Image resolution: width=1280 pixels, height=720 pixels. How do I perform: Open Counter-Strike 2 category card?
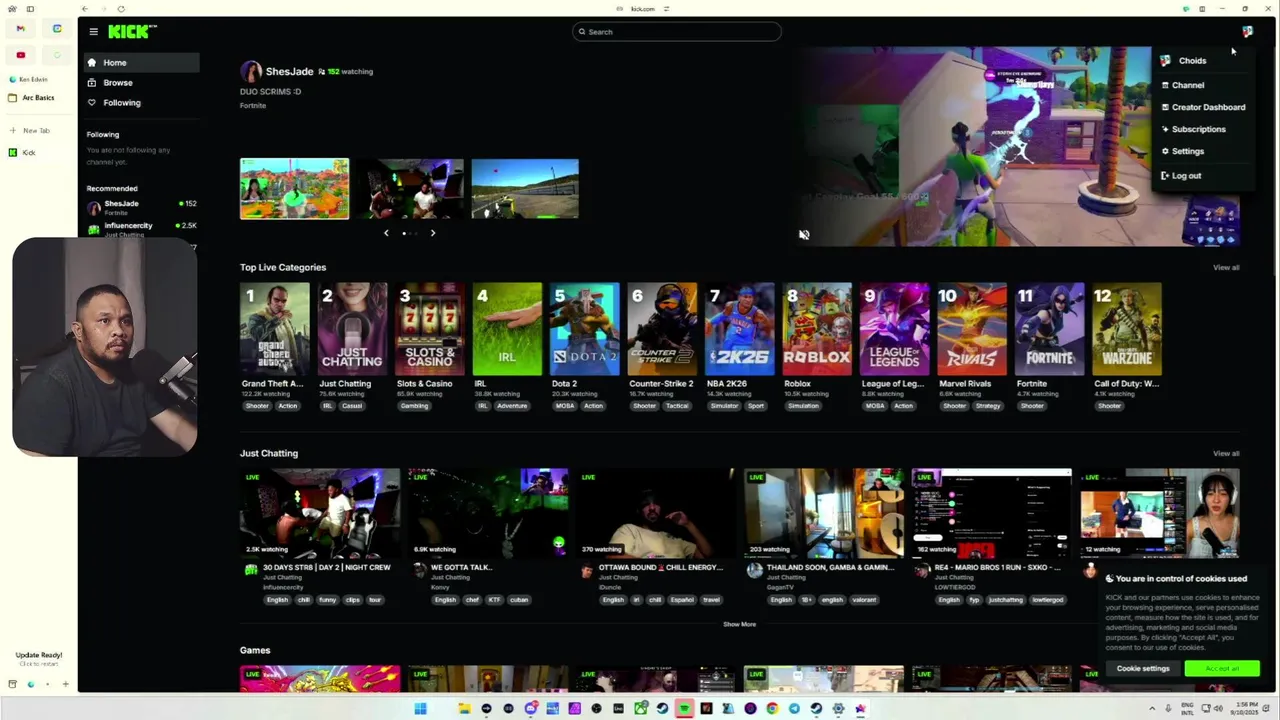tap(662, 329)
